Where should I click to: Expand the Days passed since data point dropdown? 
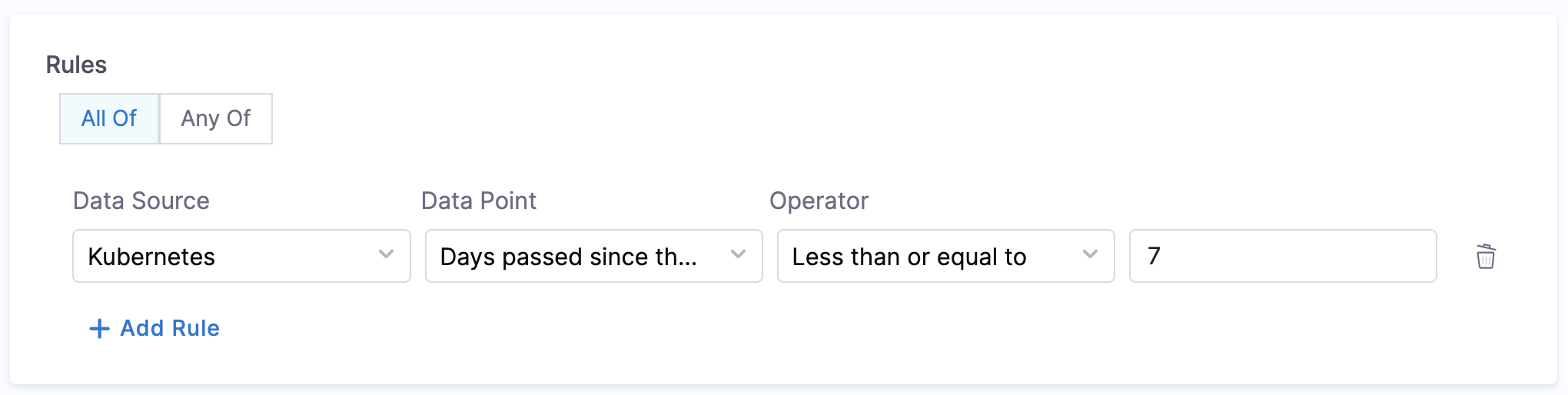coord(593,256)
